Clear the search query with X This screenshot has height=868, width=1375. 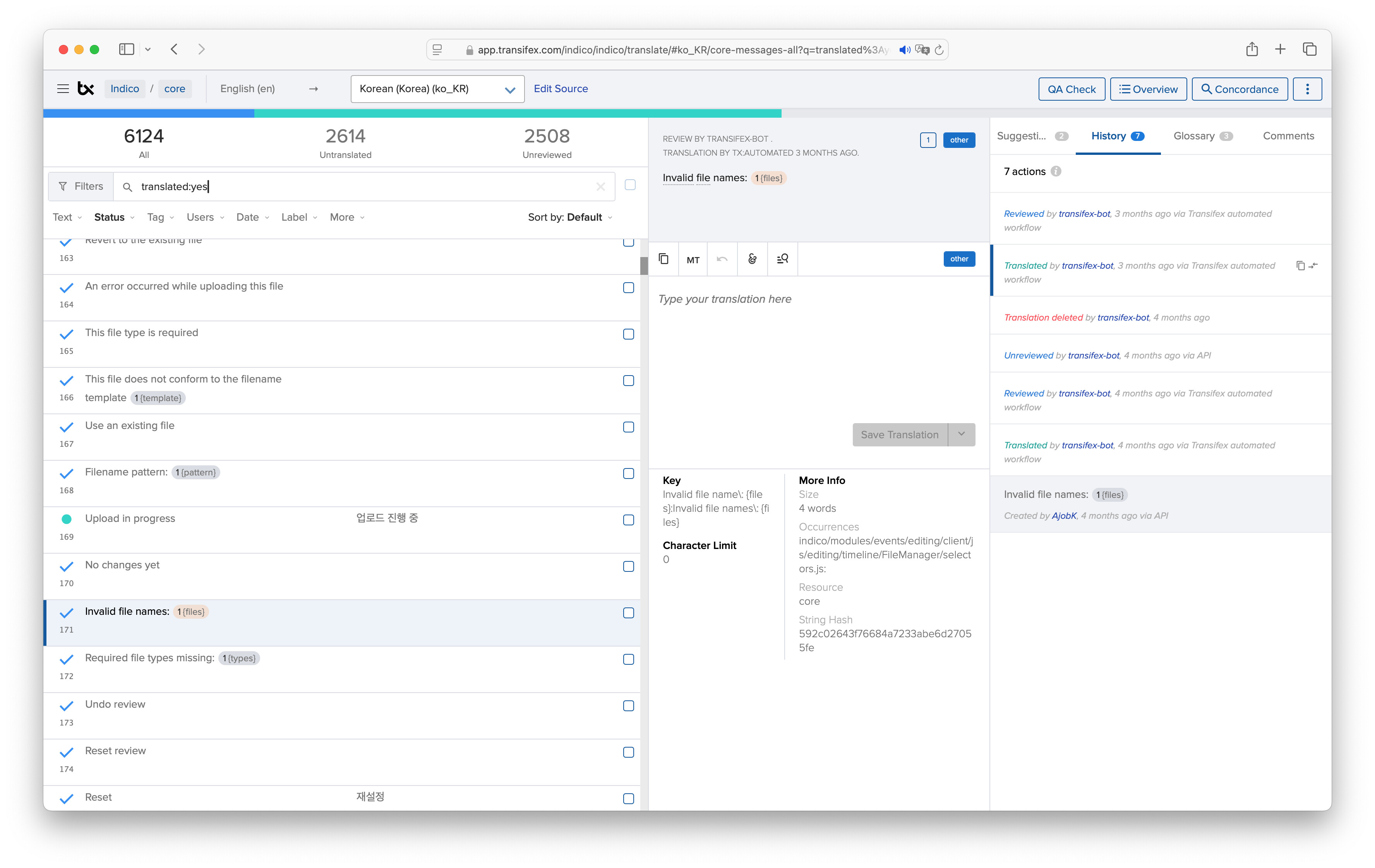600,187
